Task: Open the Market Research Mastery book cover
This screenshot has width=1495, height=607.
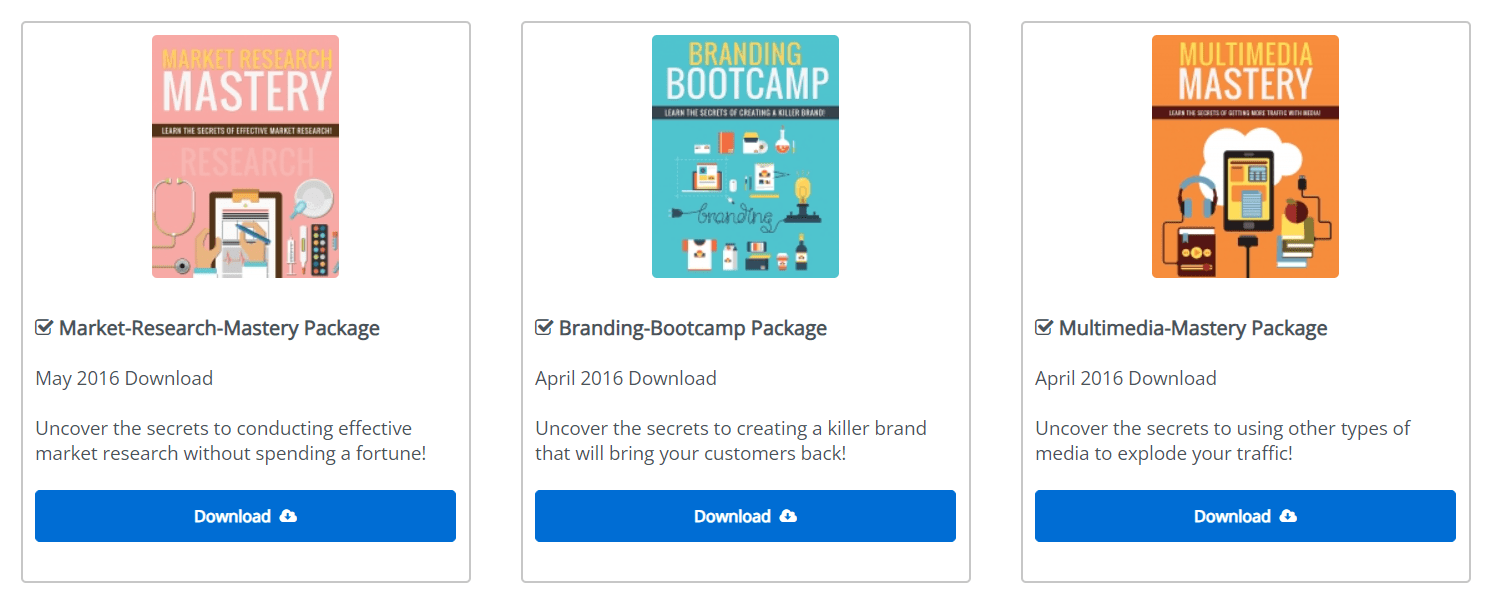Action: point(245,156)
